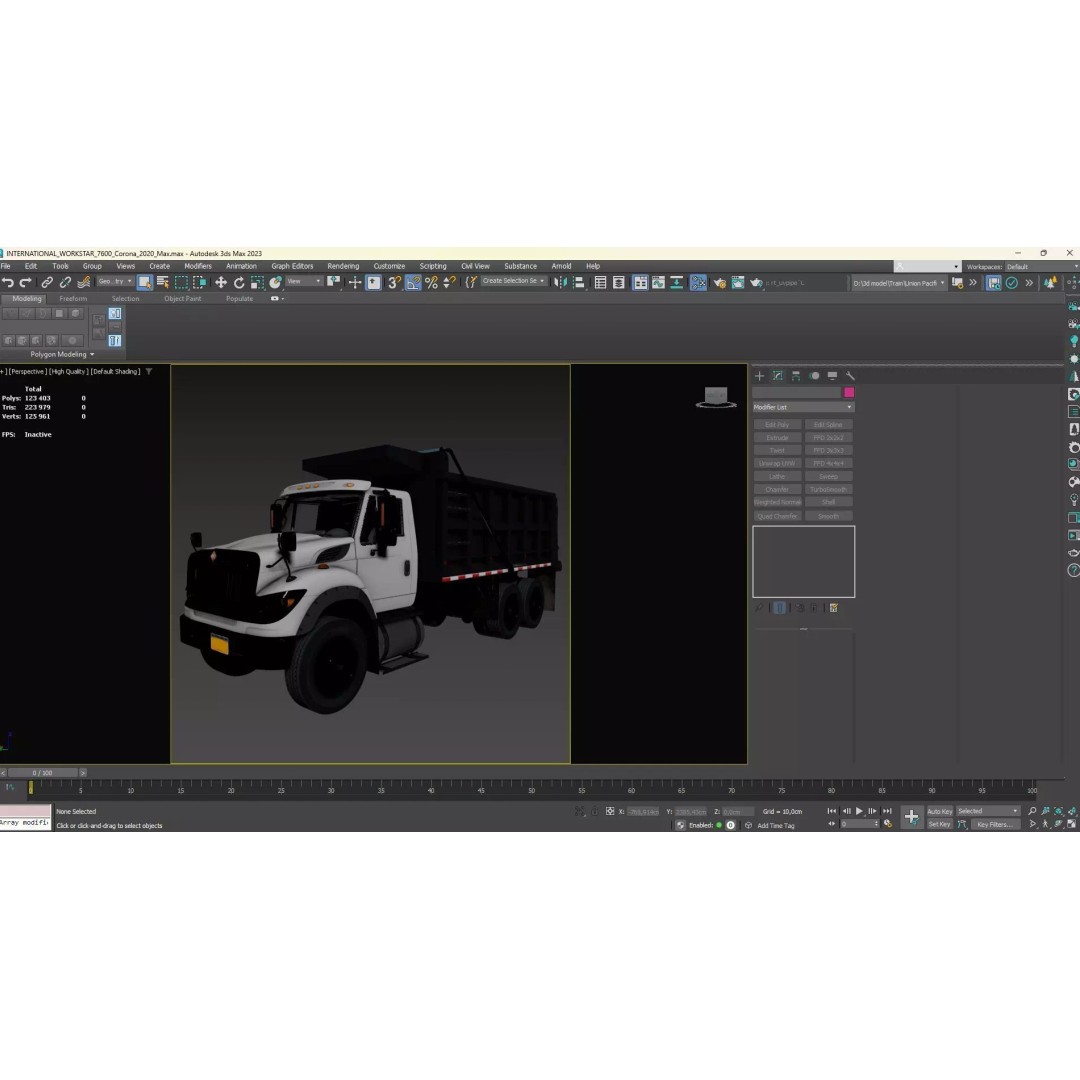Screen dimensions: 1080x1080
Task: Open the project path dropdown
Action: (x=899, y=283)
